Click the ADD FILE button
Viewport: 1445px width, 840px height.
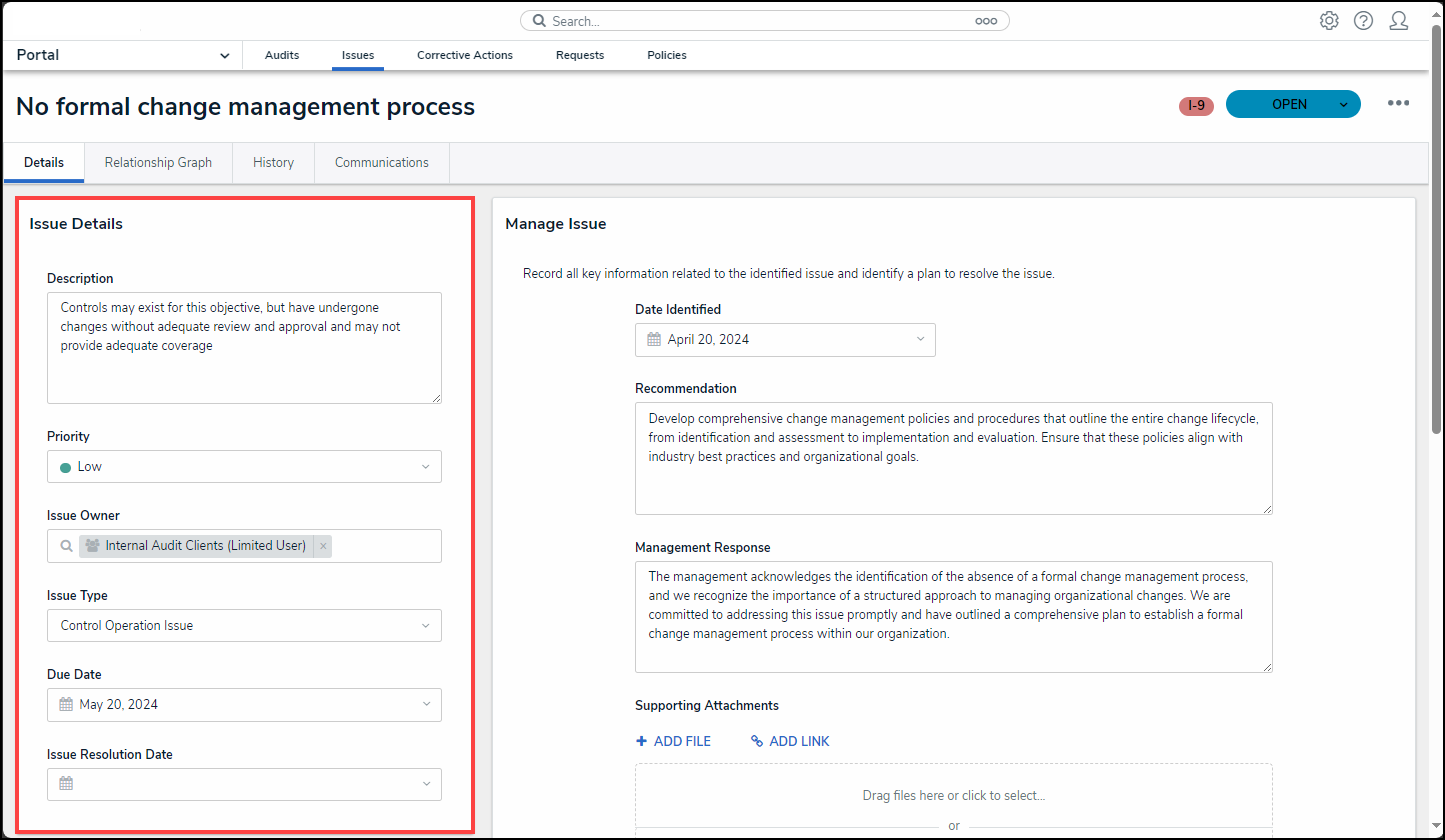(x=673, y=741)
